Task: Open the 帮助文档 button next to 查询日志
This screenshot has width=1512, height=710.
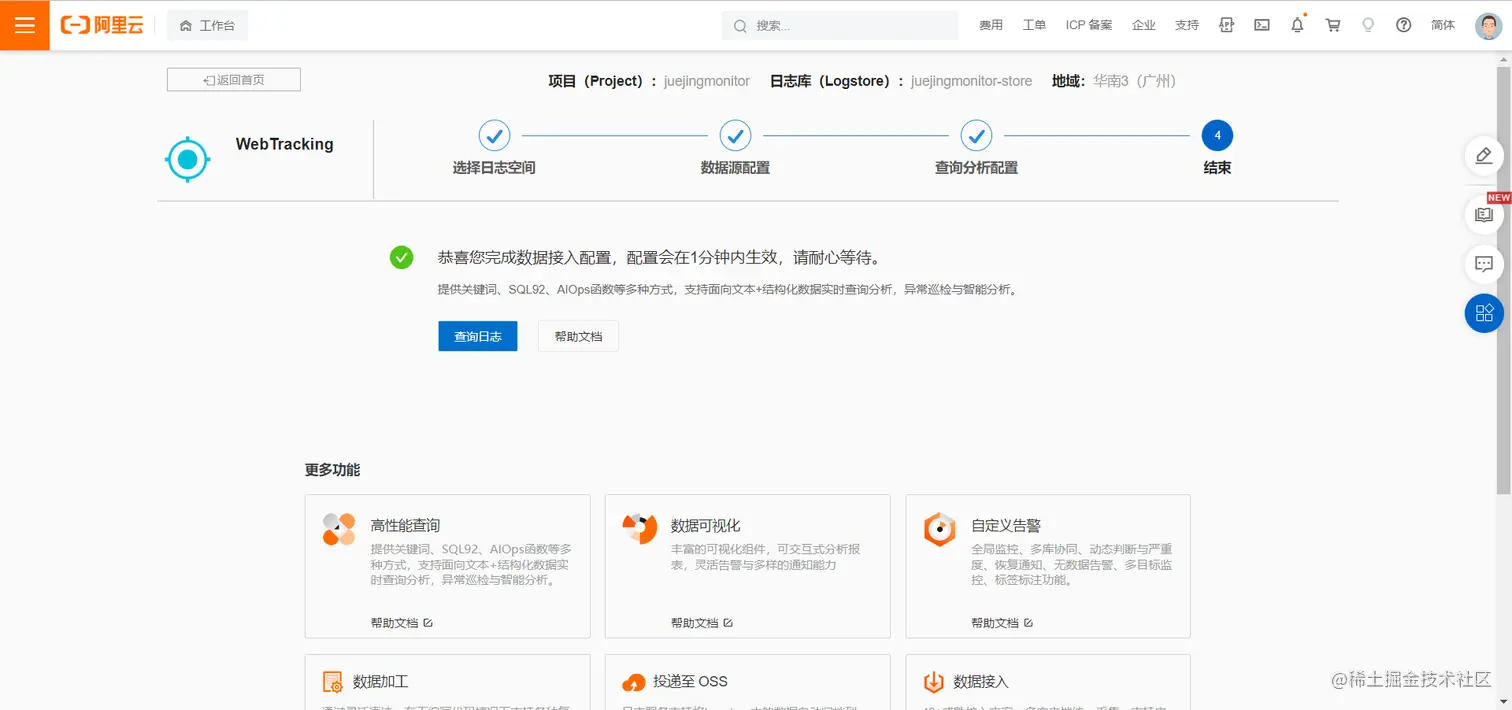Action: tap(578, 336)
